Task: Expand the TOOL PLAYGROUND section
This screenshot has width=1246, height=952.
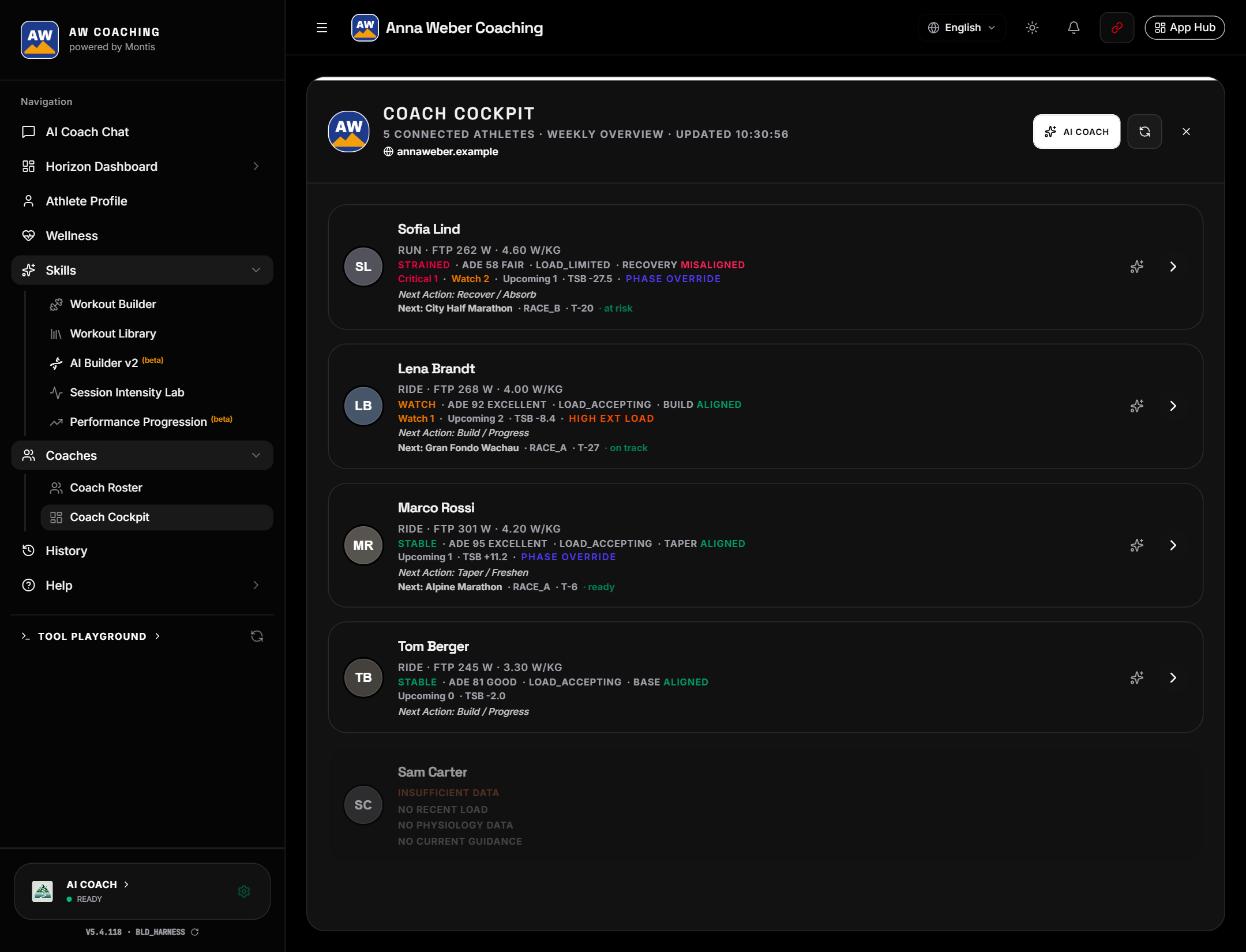Action: click(x=91, y=636)
